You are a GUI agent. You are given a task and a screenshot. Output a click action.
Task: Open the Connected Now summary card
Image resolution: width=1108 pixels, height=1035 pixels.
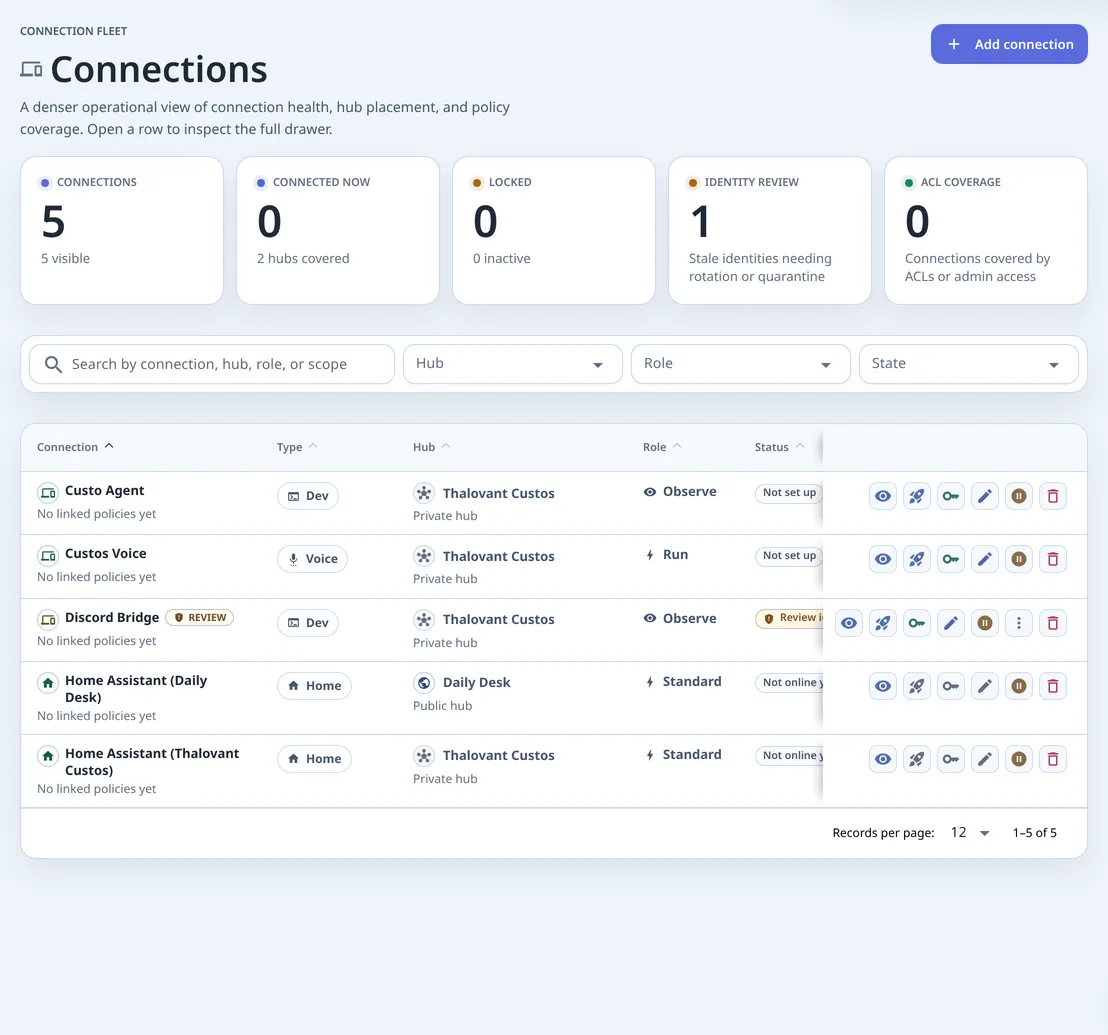coord(338,230)
